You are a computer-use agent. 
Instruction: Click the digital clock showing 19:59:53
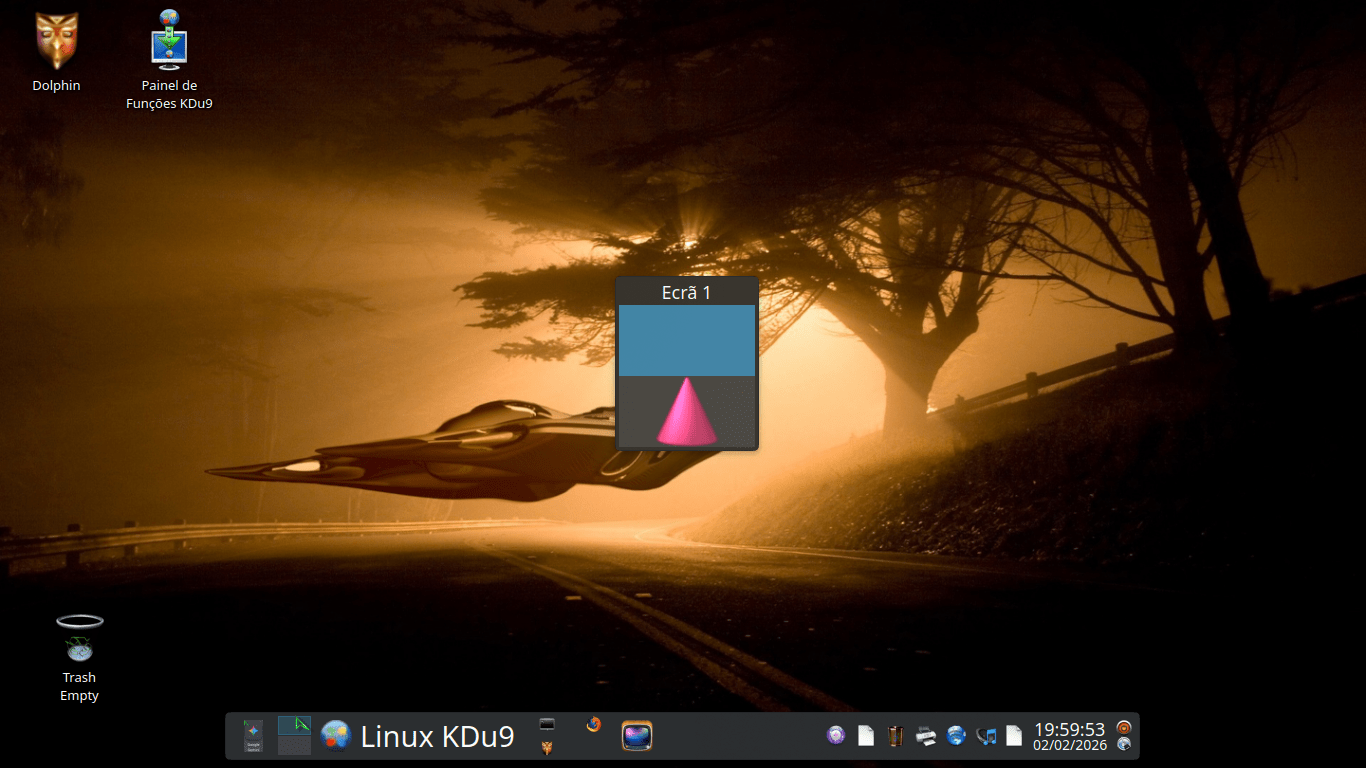click(1069, 736)
